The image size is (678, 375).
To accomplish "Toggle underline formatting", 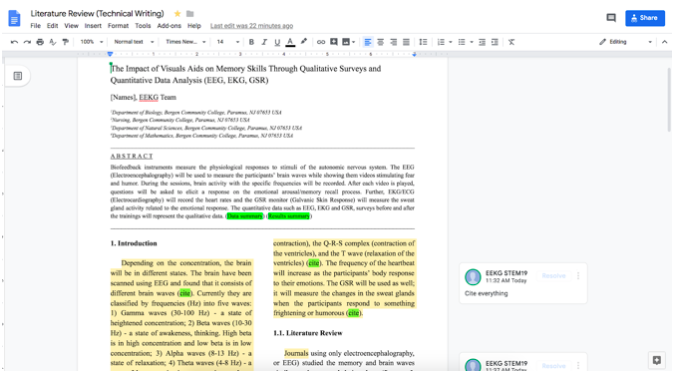I will [277, 42].
